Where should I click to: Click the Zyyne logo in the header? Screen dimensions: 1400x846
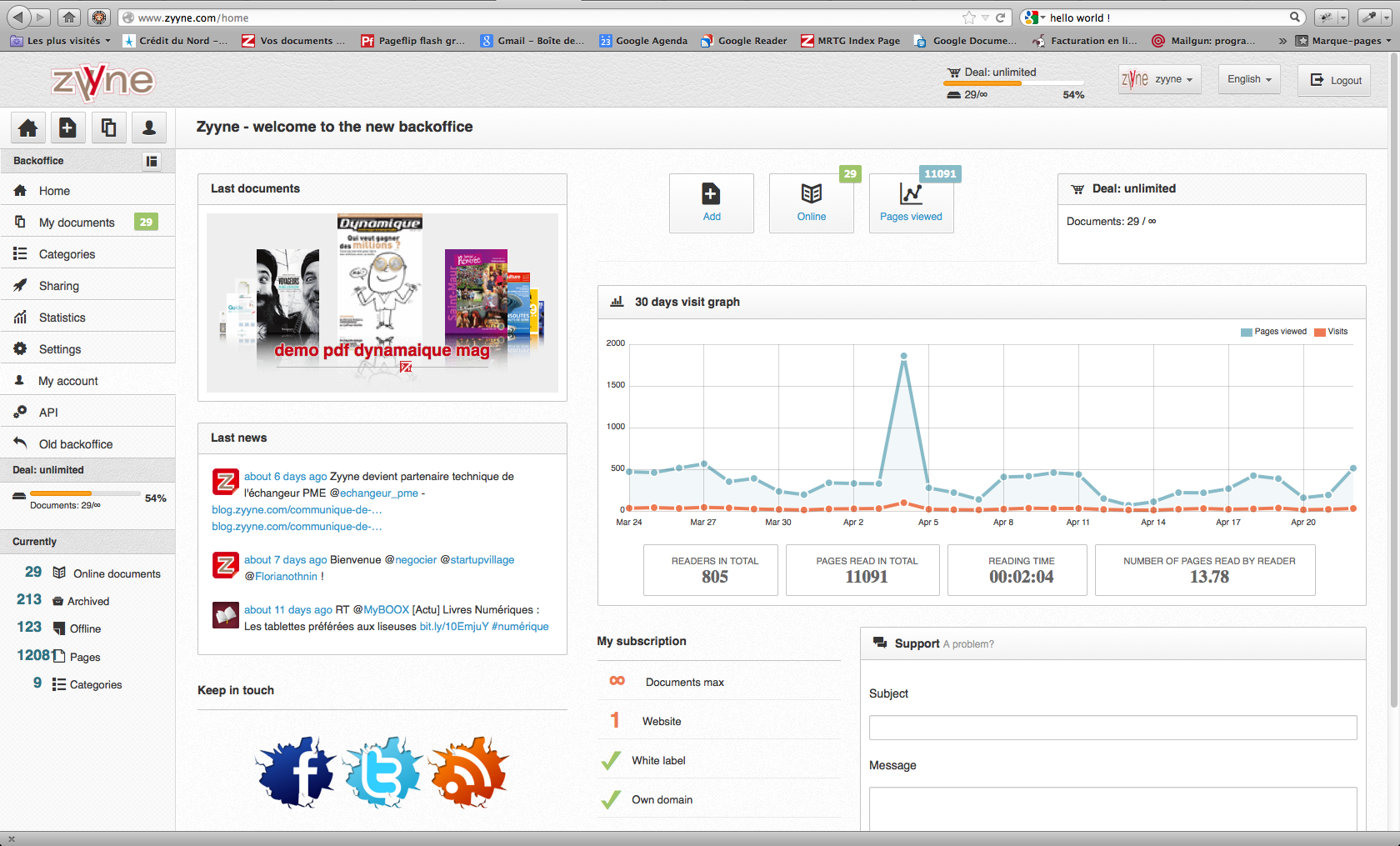(102, 82)
